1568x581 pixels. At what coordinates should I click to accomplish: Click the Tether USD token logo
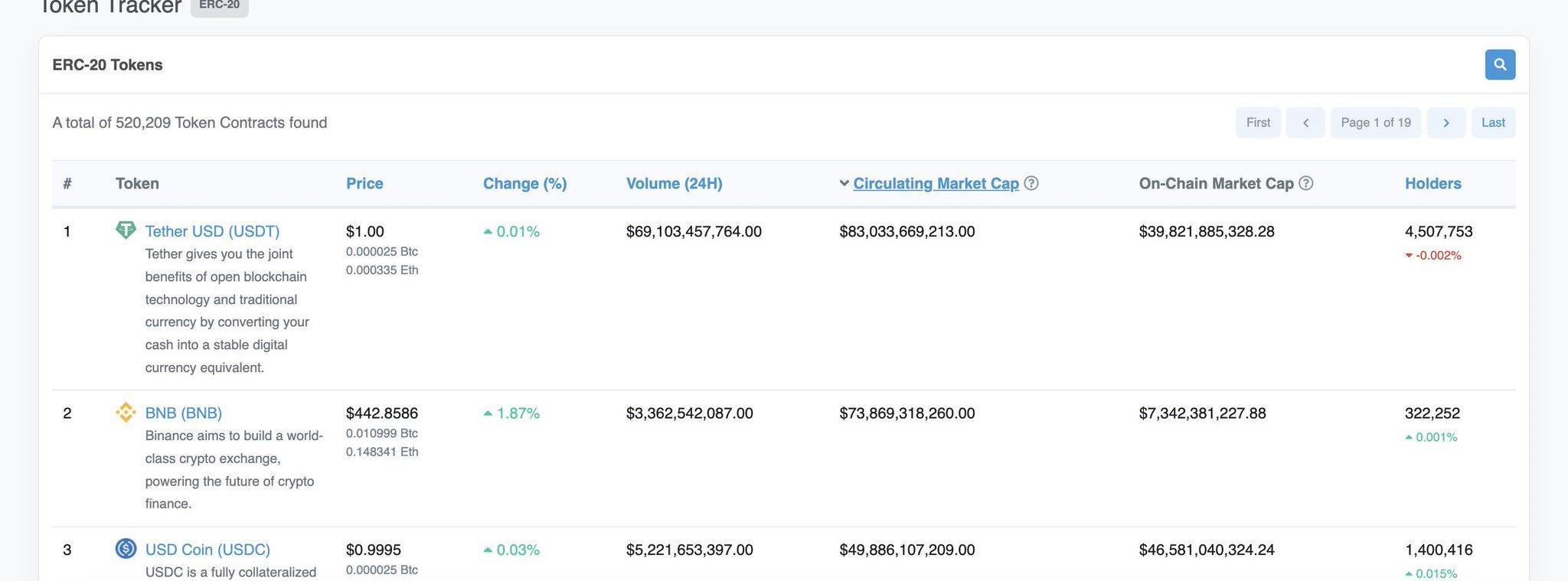(x=126, y=230)
